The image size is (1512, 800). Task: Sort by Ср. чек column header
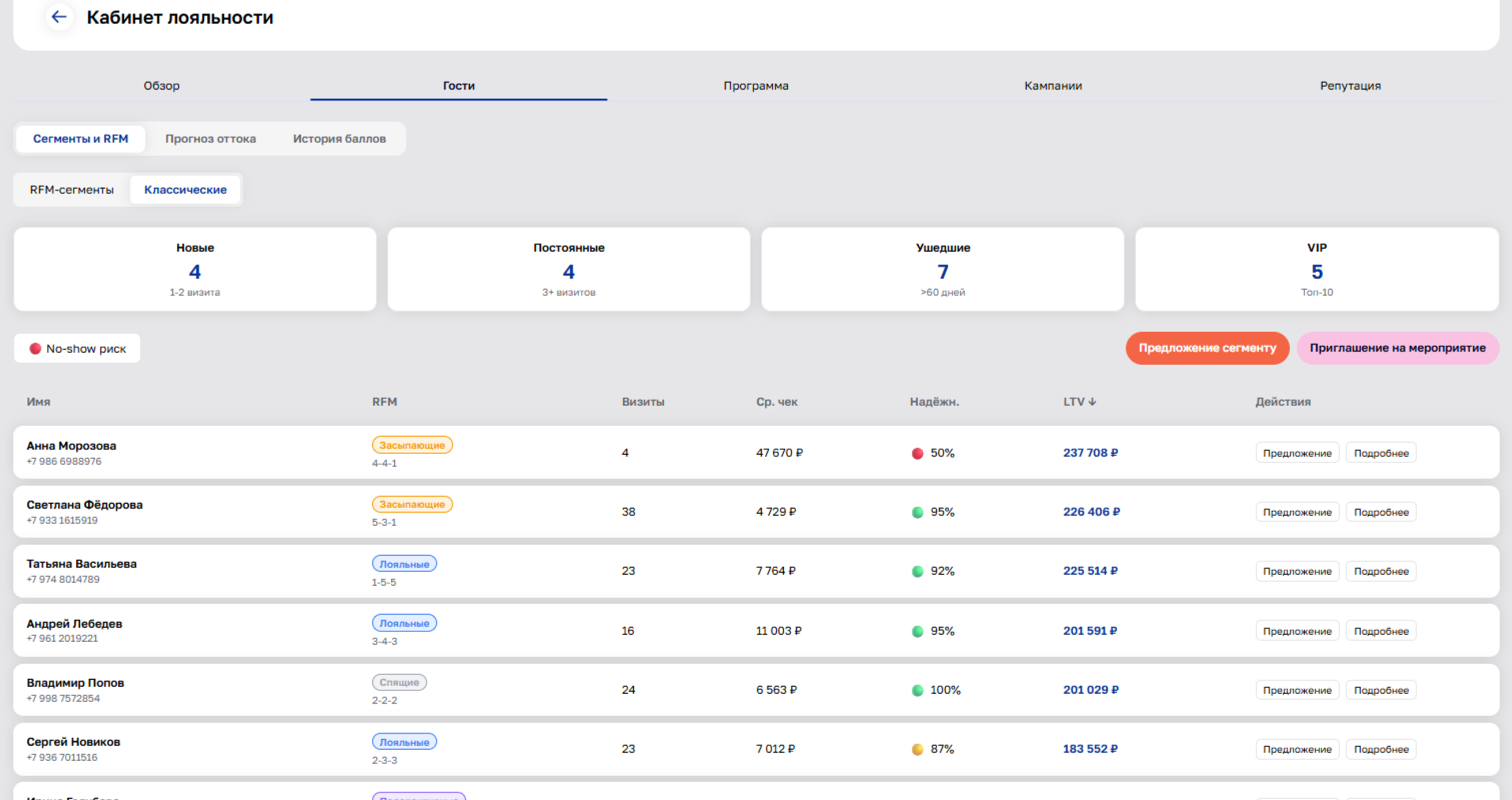(776, 402)
